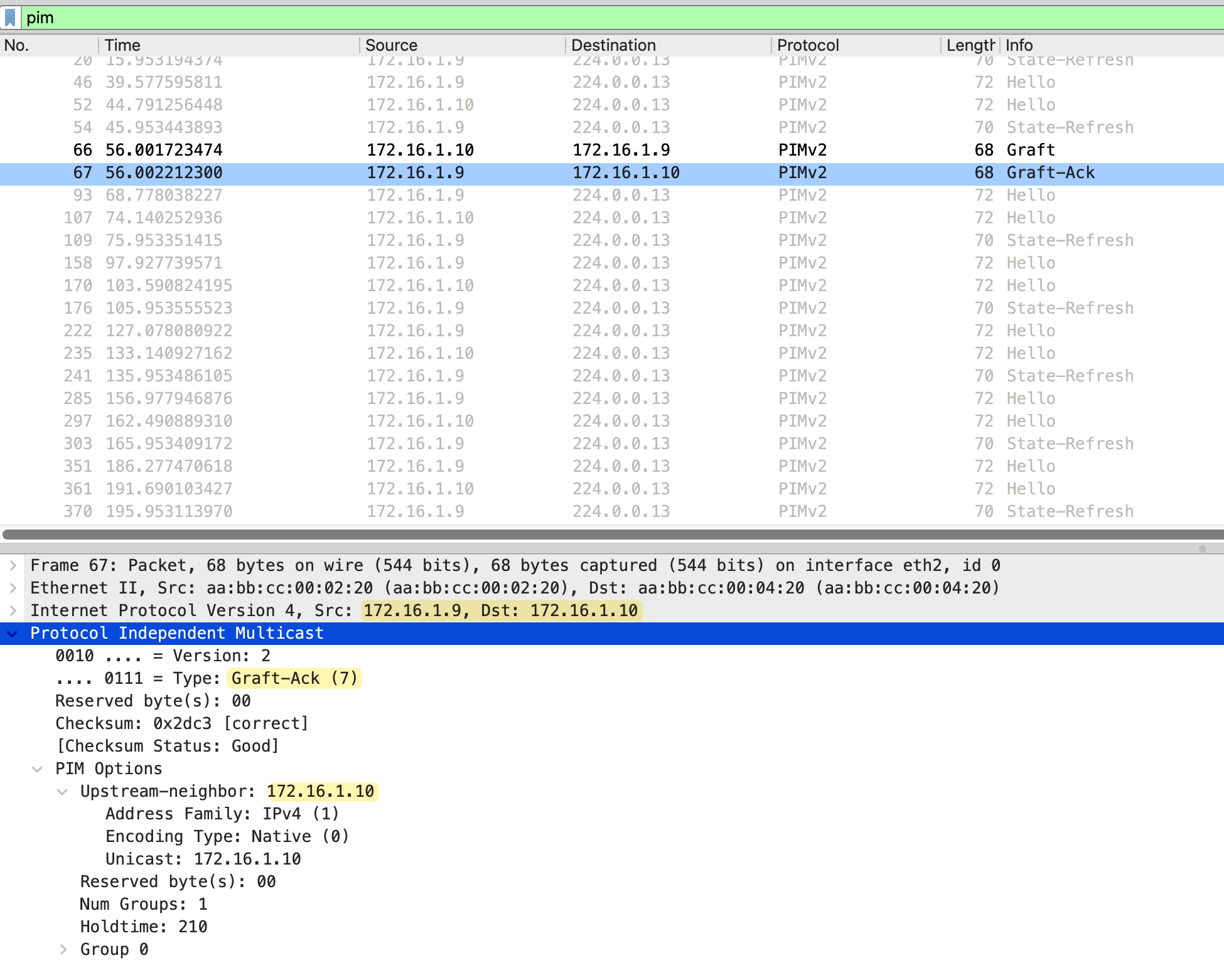Expand the Frame 67 details row
This screenshot has height=980, width=1224.
(x=13, y=565)
